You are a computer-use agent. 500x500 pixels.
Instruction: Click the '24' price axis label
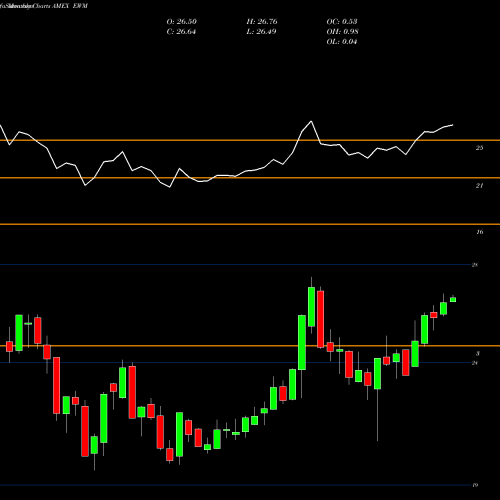tap(475, 363)
